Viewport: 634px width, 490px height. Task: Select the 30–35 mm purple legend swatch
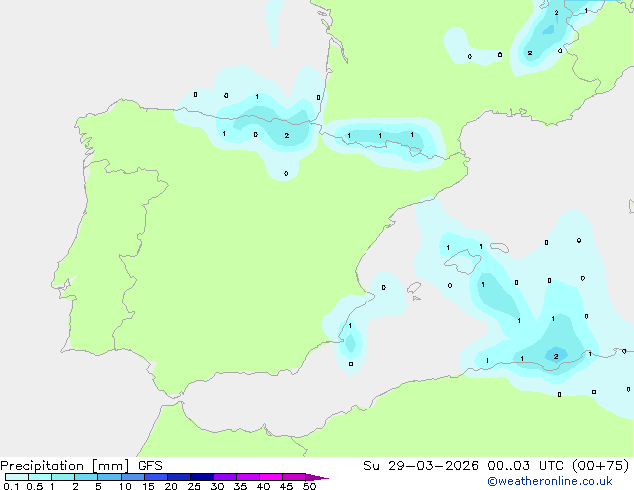coord(225,477)
